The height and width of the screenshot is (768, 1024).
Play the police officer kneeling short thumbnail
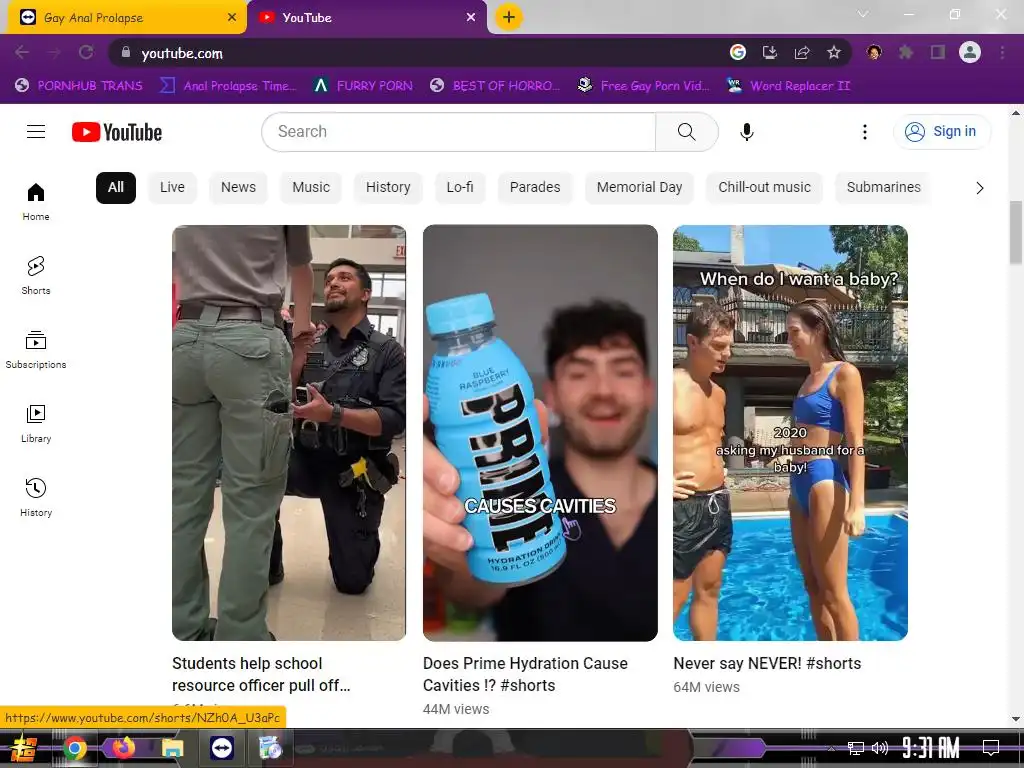coord(289,432)
